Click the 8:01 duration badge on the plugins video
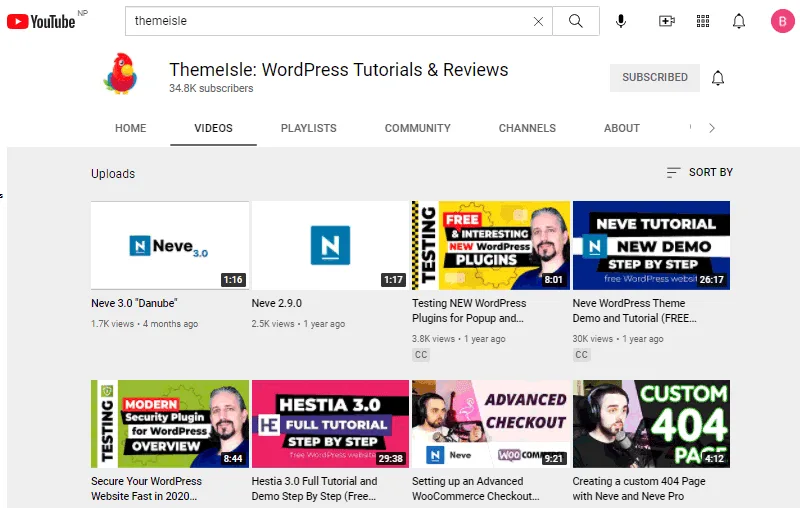 (x=554, y=280)
